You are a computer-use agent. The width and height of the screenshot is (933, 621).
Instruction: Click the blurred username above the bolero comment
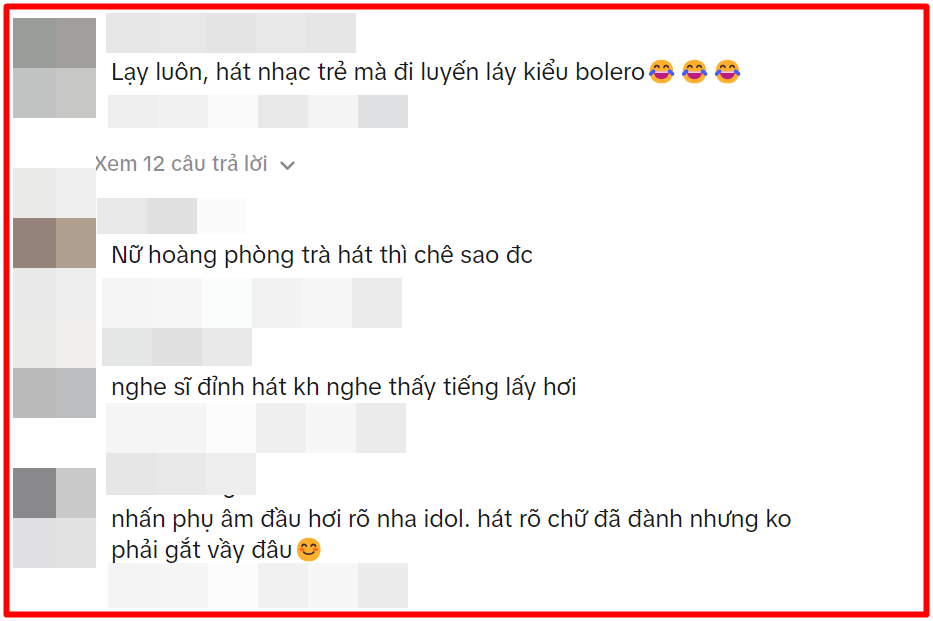(x=231, y=33)
